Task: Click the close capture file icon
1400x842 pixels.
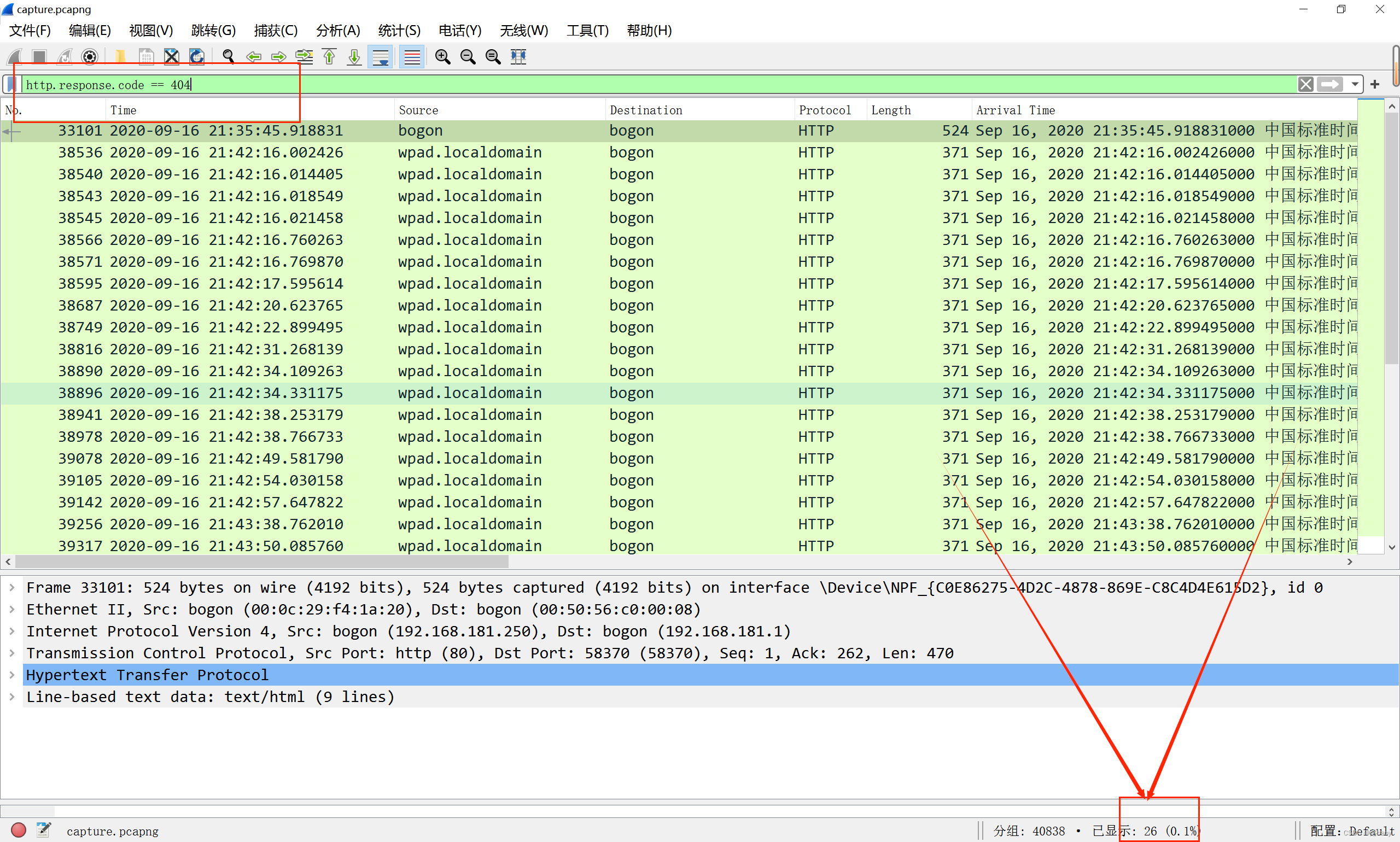Action: click(x=171, y=57)
